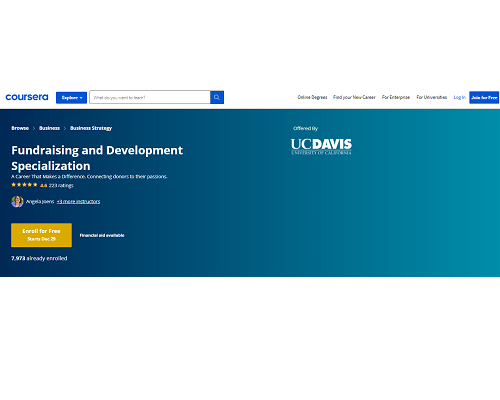This screenshot has width=500, height=400.
Task: Open the Explore dropdown menu
Action: coord(71,98)
